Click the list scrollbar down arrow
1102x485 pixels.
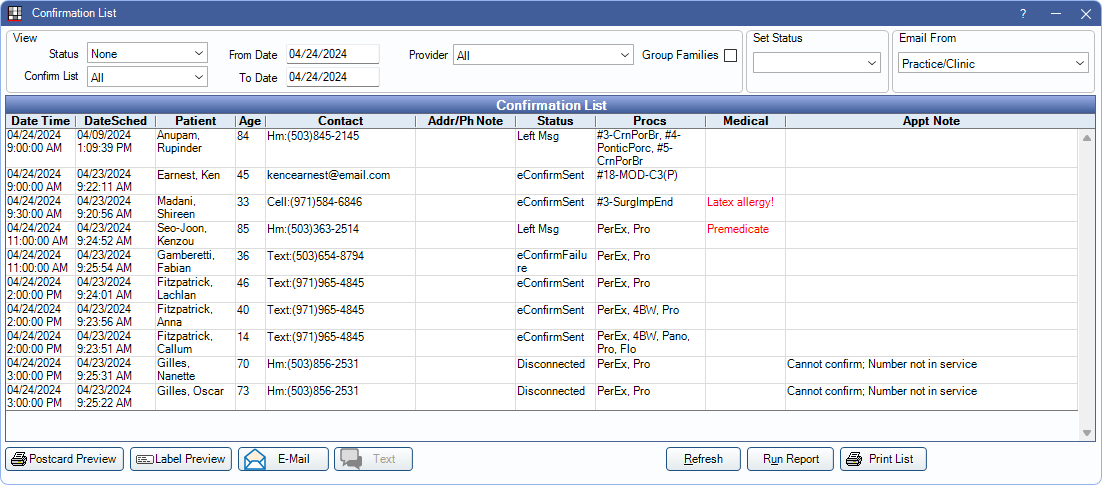1087,433
